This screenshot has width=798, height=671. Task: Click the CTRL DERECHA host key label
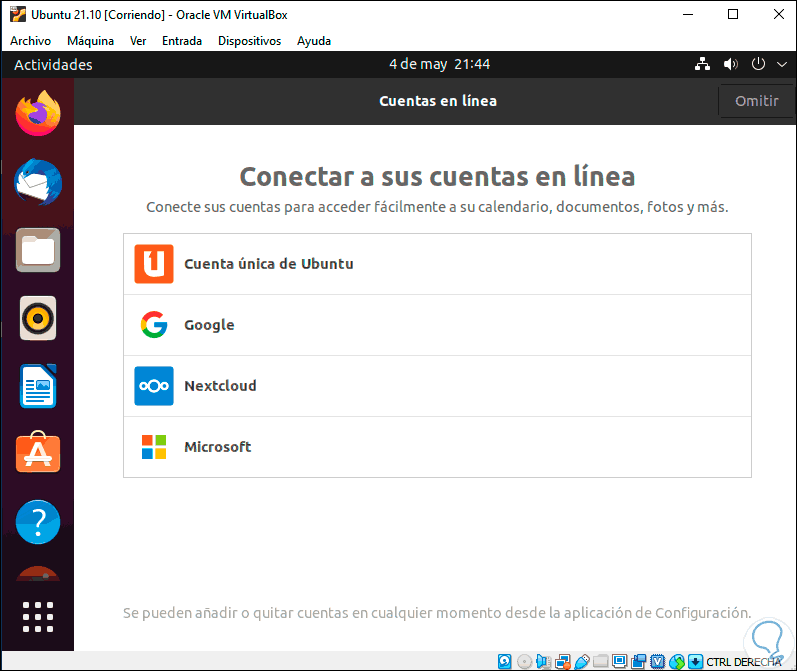click(x=744, y=662)
